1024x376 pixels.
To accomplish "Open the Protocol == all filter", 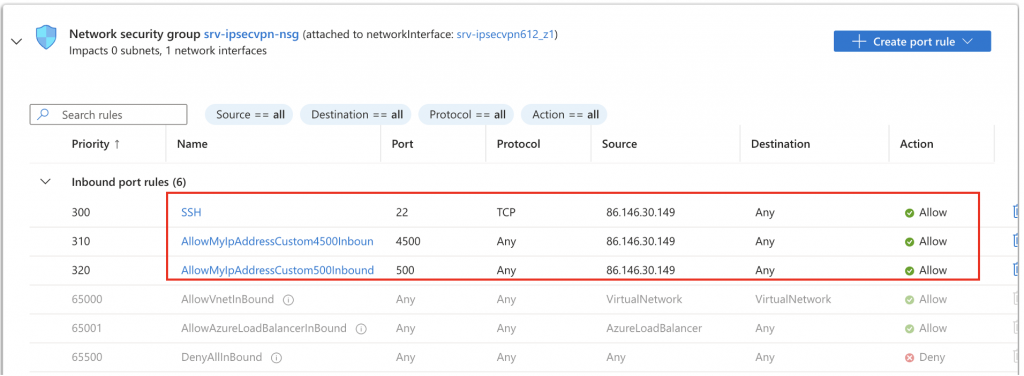I will coord(467,114).
